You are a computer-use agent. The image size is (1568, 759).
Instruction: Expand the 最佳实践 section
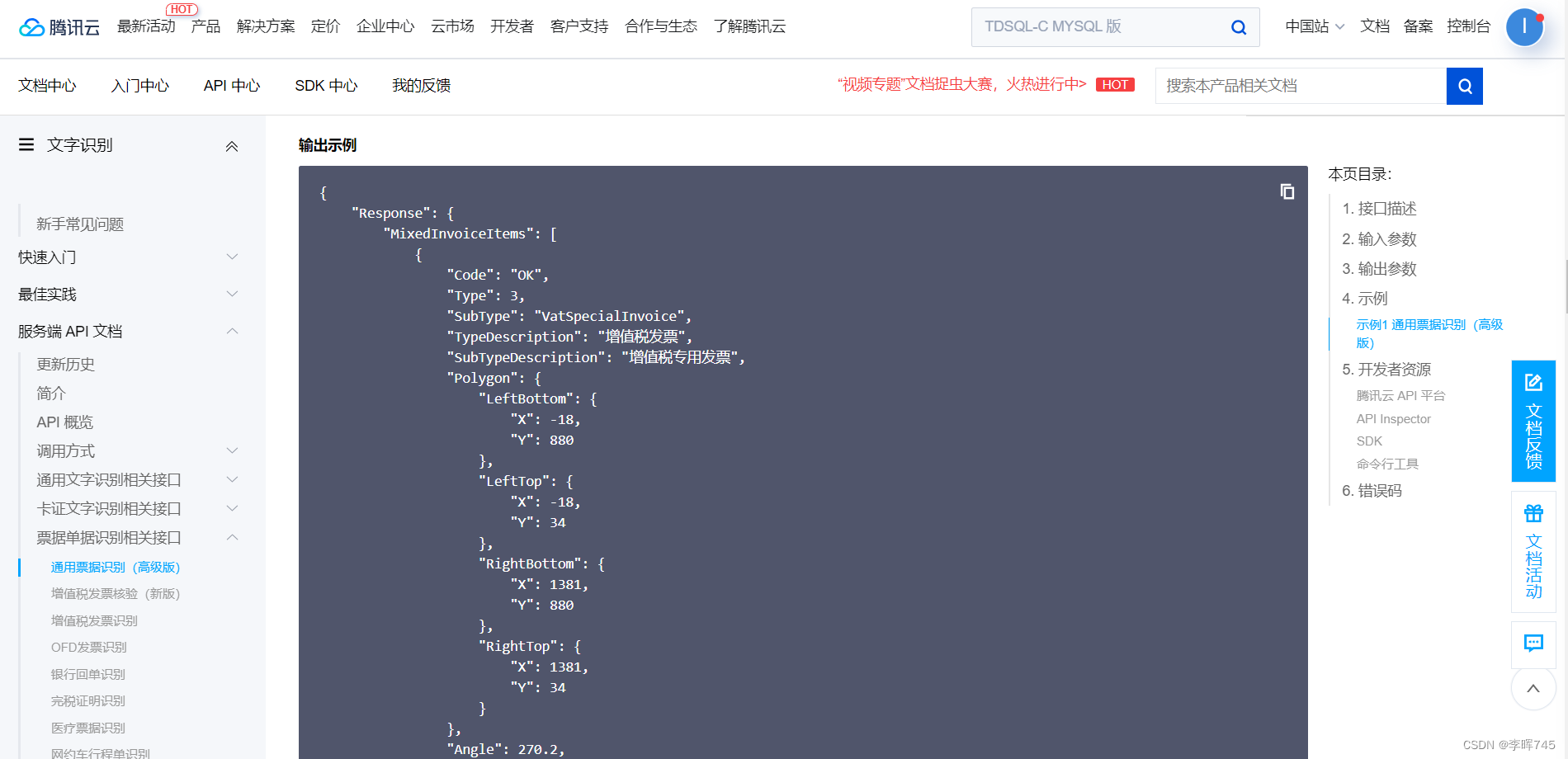(232, 294)
